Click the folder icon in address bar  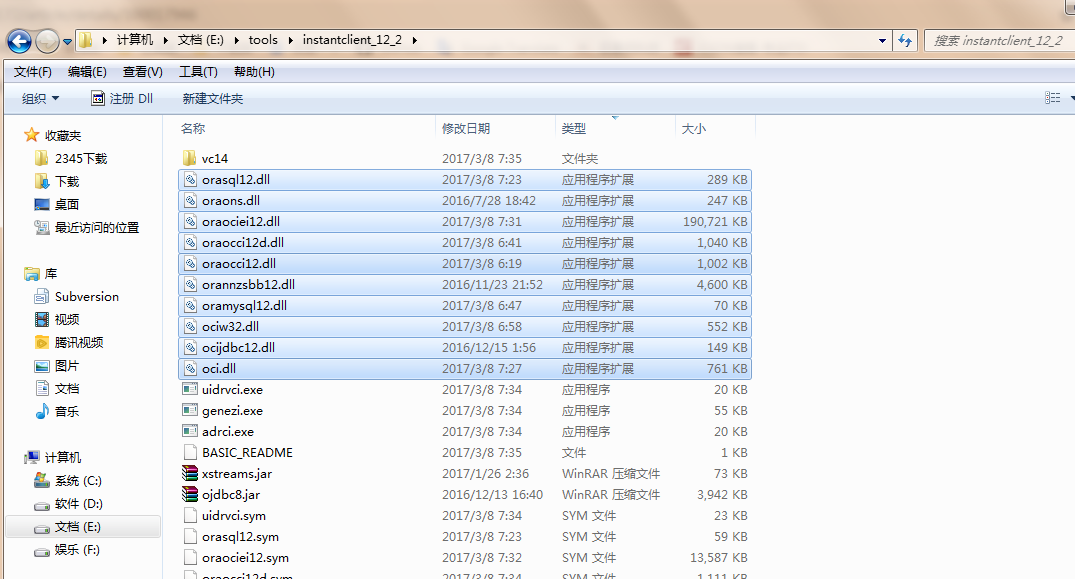click(x=86, y=40)
